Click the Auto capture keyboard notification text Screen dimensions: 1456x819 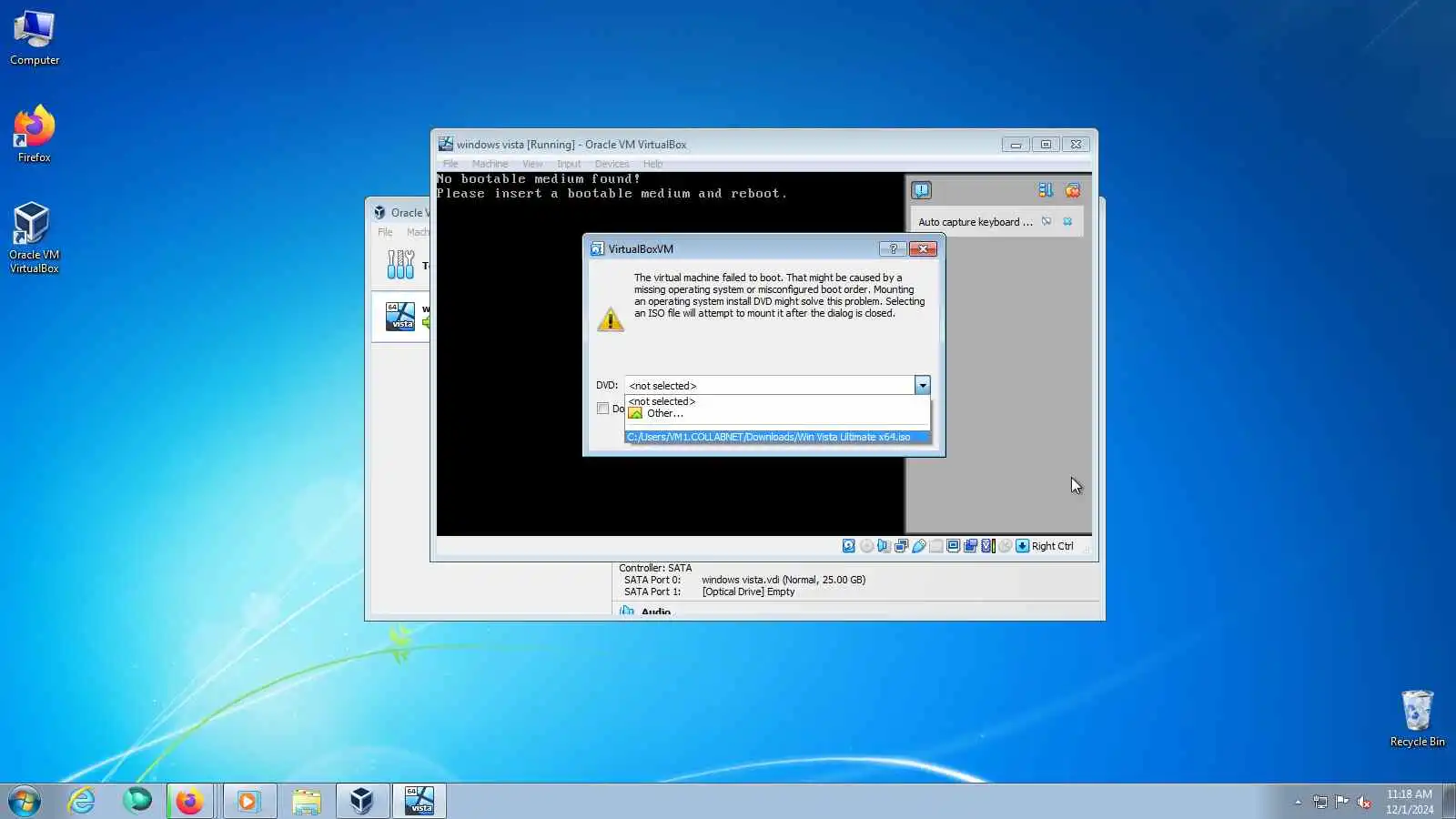pos(976,222)
